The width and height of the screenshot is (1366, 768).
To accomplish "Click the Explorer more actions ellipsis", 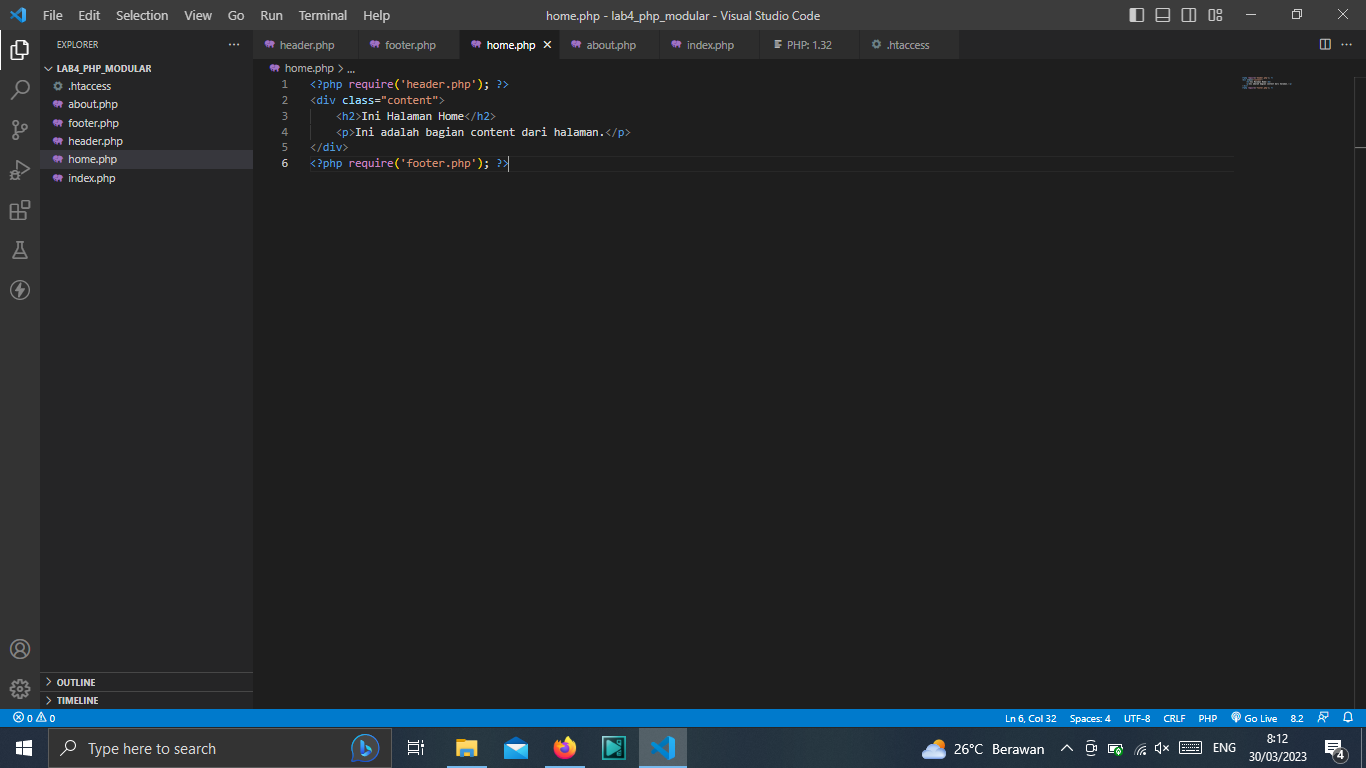I will 234,45.
